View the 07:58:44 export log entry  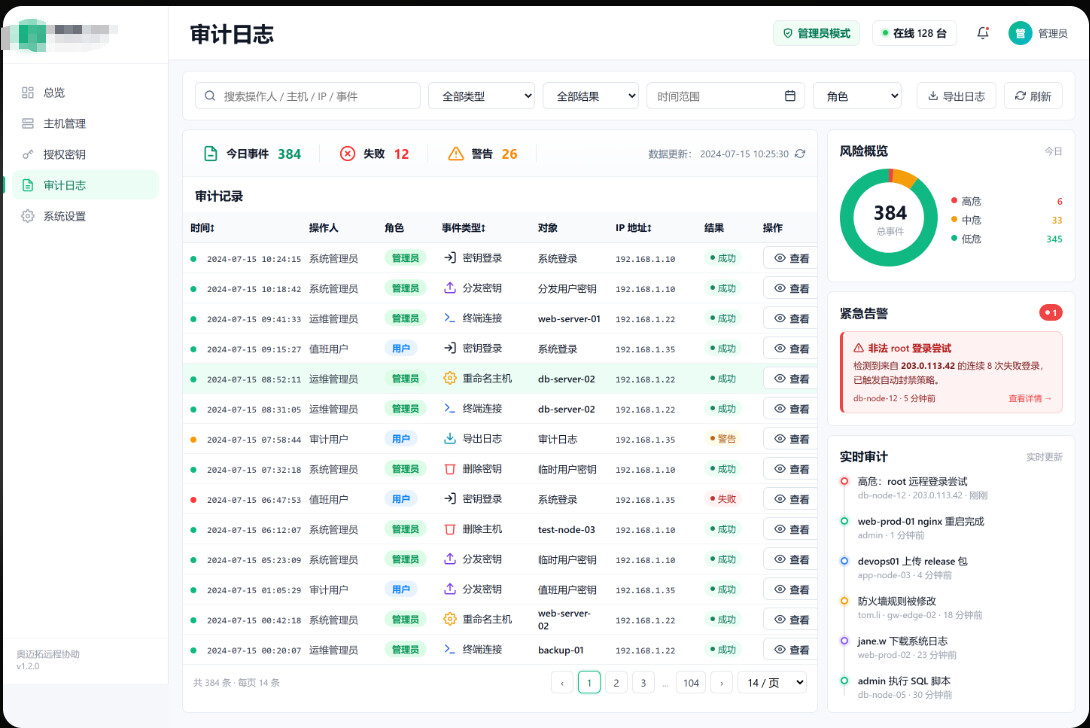[x=791, y=439]
